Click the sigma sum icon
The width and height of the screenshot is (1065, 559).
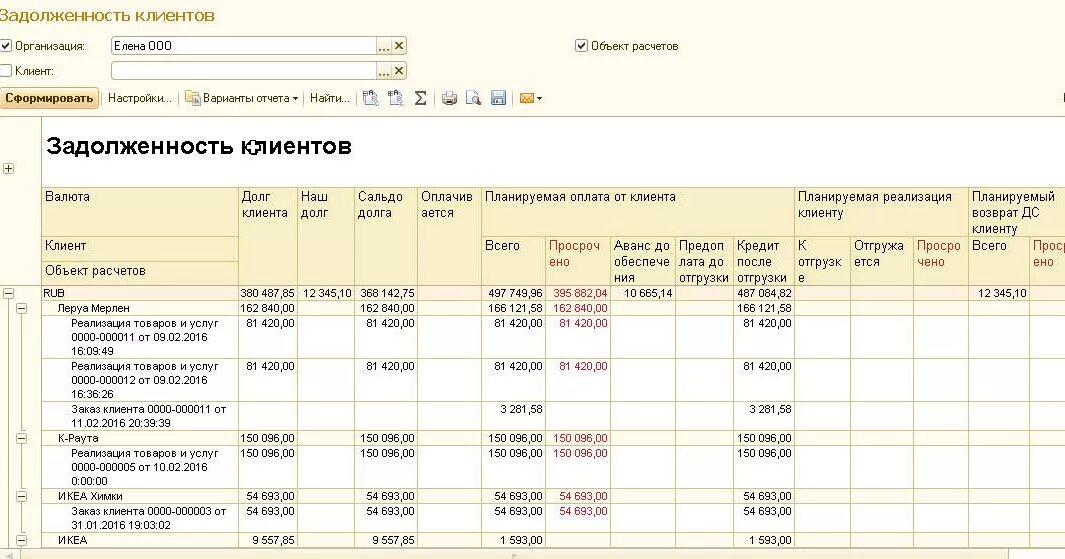(x=420, y=98)
